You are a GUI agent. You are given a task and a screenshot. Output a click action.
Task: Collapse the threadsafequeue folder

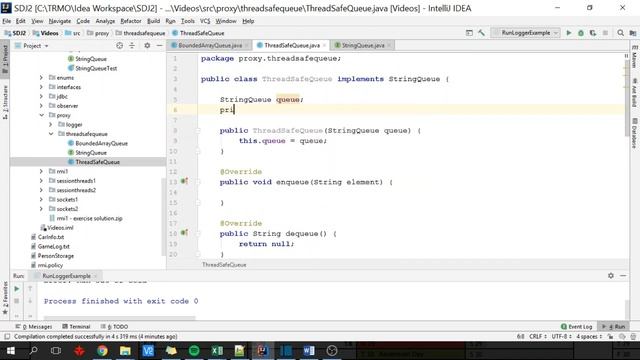coord(51,134)
